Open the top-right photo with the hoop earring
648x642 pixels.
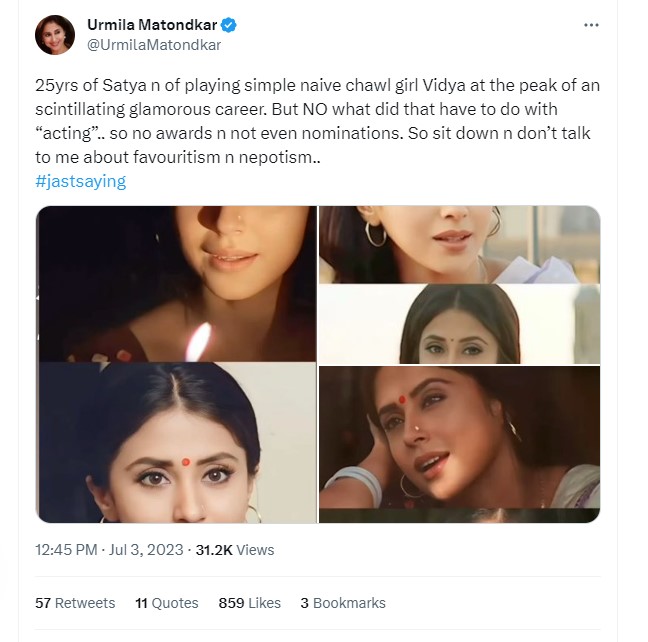tap(459, 244)
